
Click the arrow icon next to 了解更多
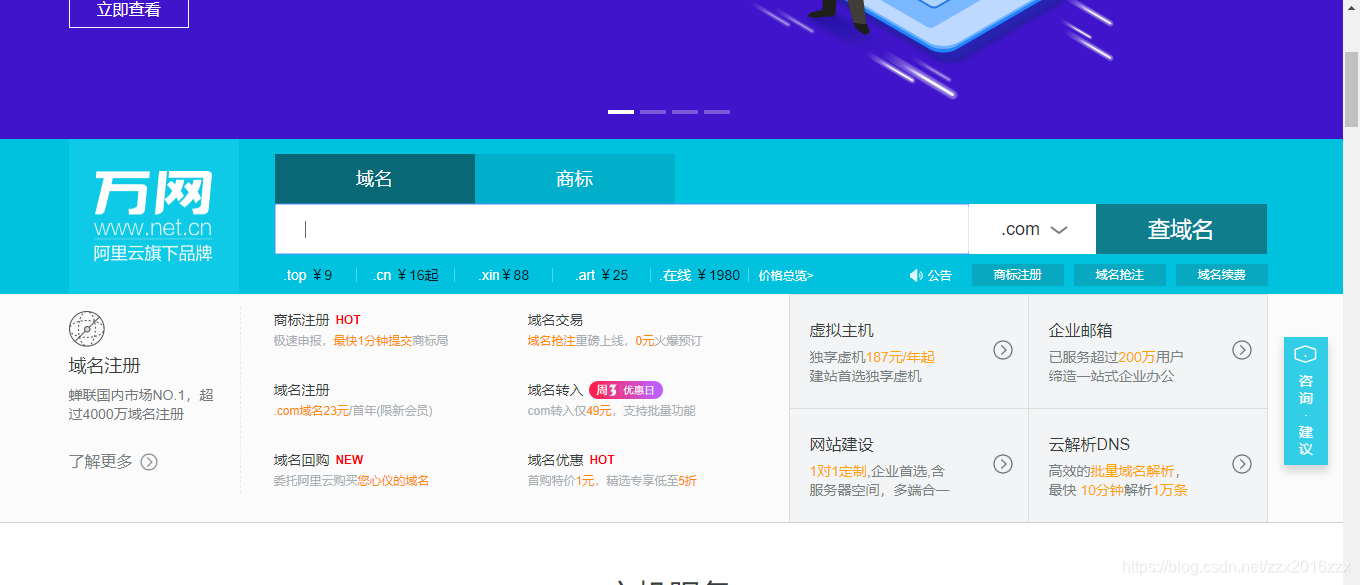click(x=149, y=462)
